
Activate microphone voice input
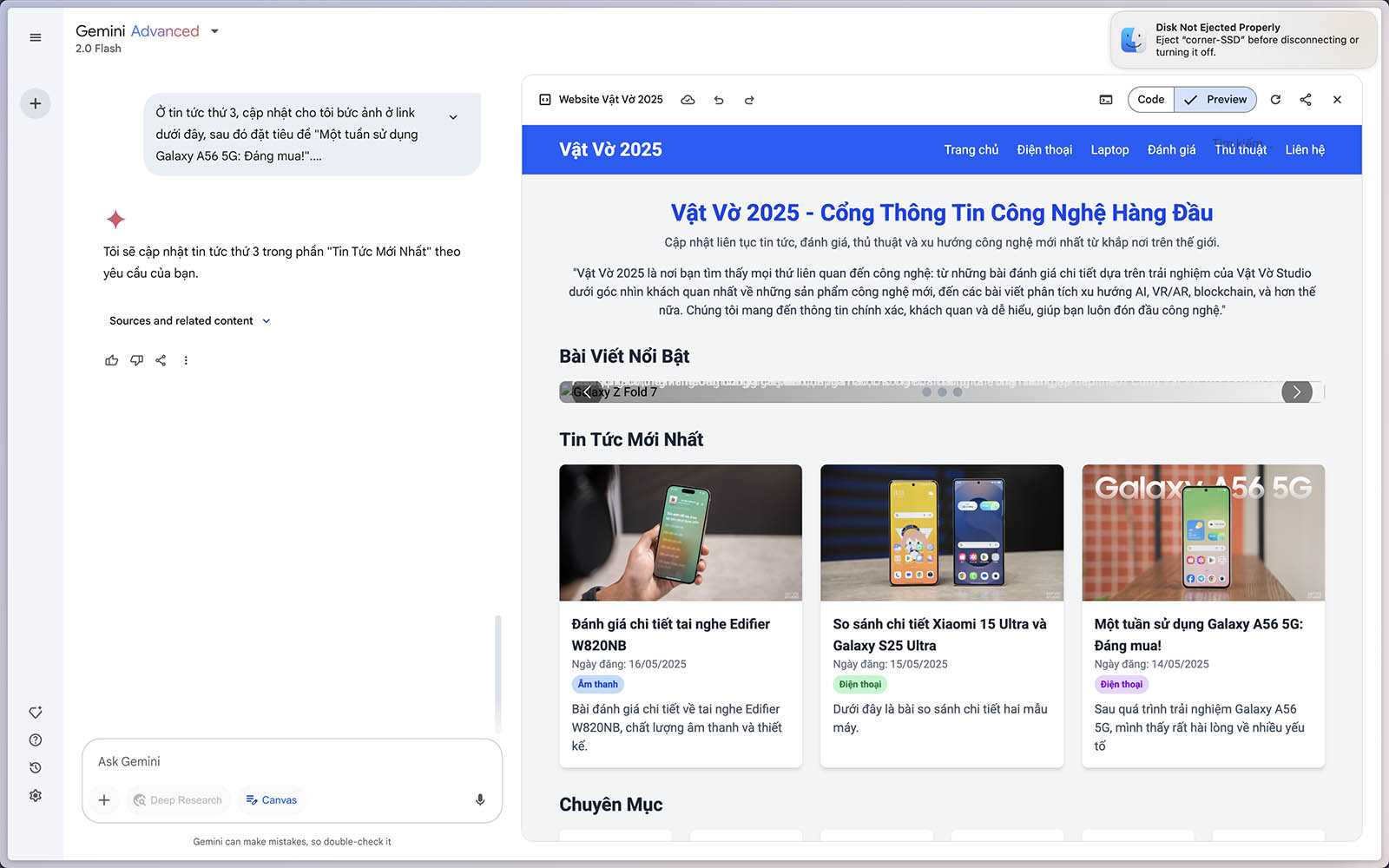tap(480, 799)
